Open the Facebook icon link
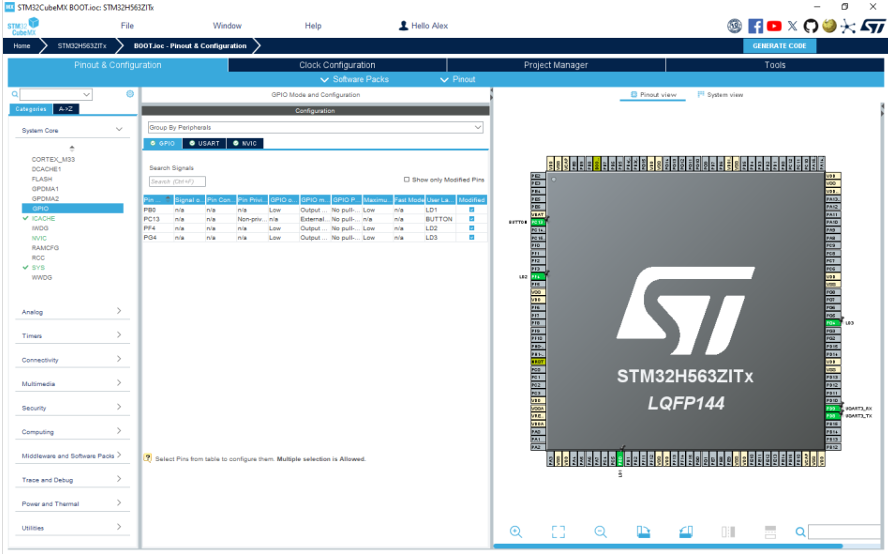 click(x=755, y=25)
